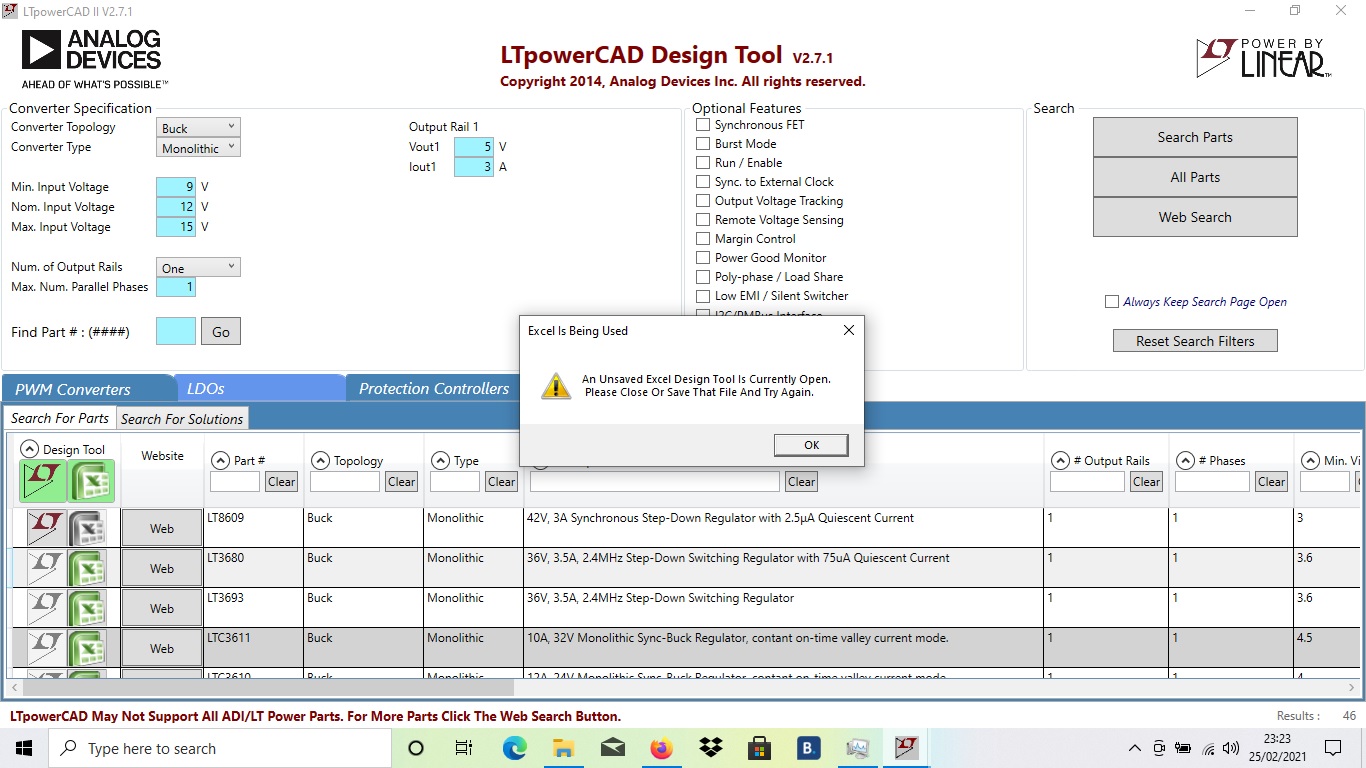Screen dimensions: 1366x768
Task: Open the notification center icon
Action: click(x=1332, y=748)
